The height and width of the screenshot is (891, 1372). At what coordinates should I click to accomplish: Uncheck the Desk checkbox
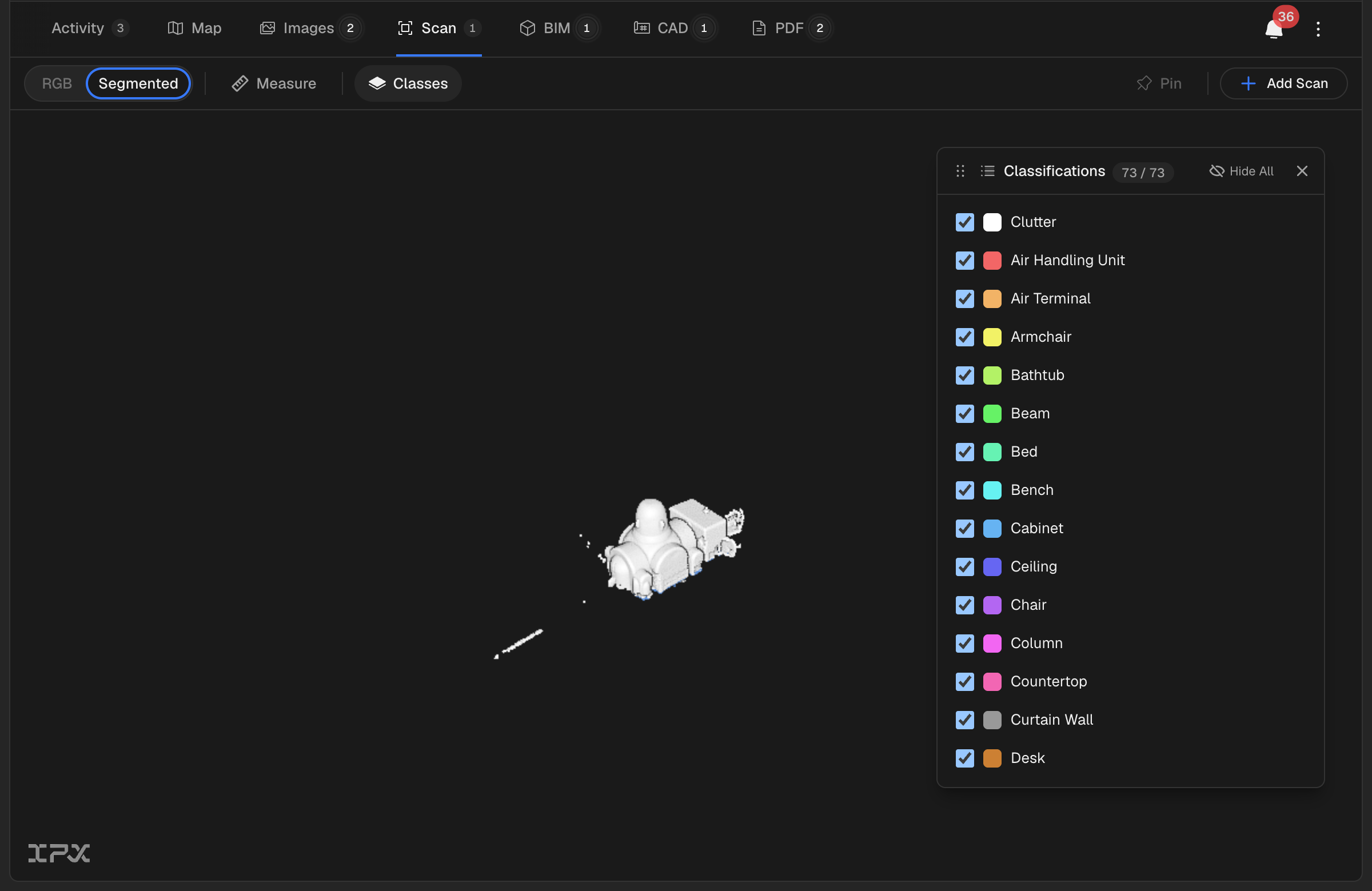964,758
